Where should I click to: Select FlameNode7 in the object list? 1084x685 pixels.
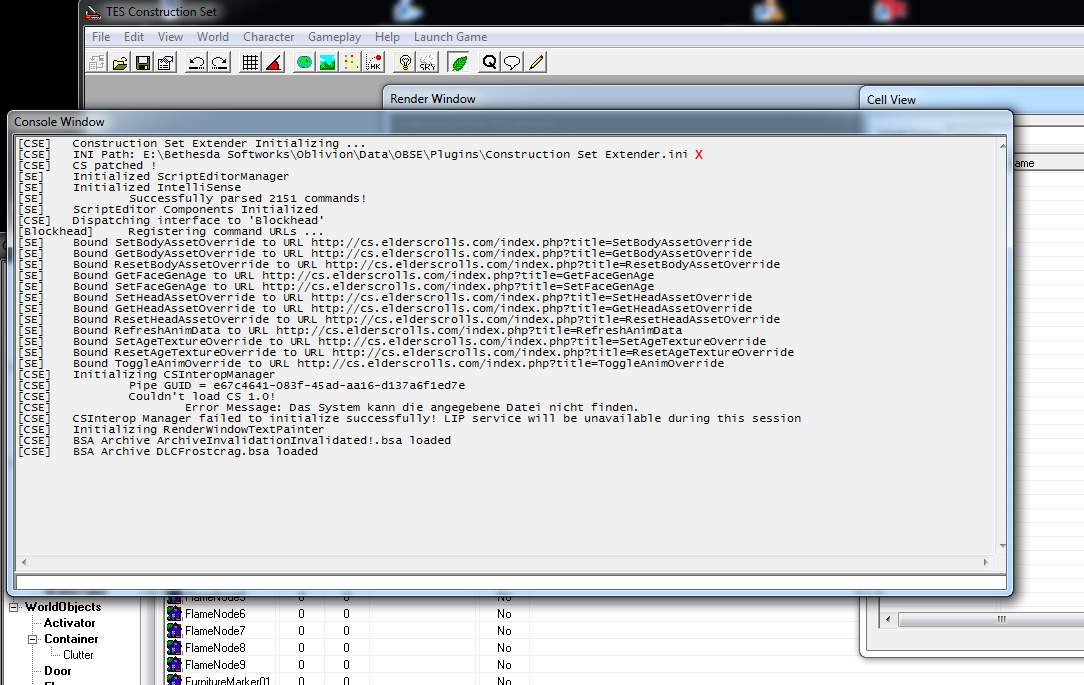point(214,631)
